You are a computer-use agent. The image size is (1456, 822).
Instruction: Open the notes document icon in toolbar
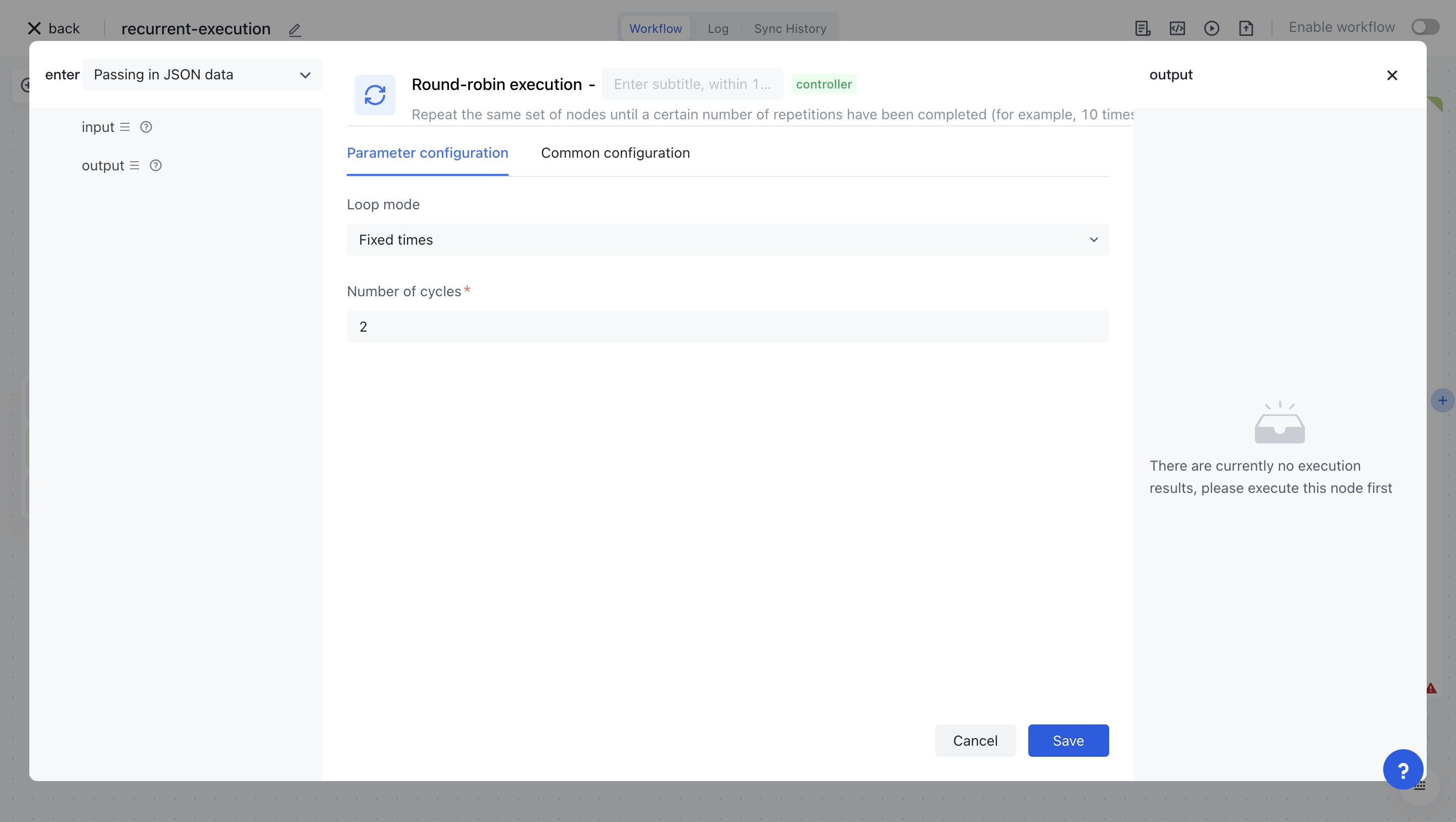point(1143,28)
